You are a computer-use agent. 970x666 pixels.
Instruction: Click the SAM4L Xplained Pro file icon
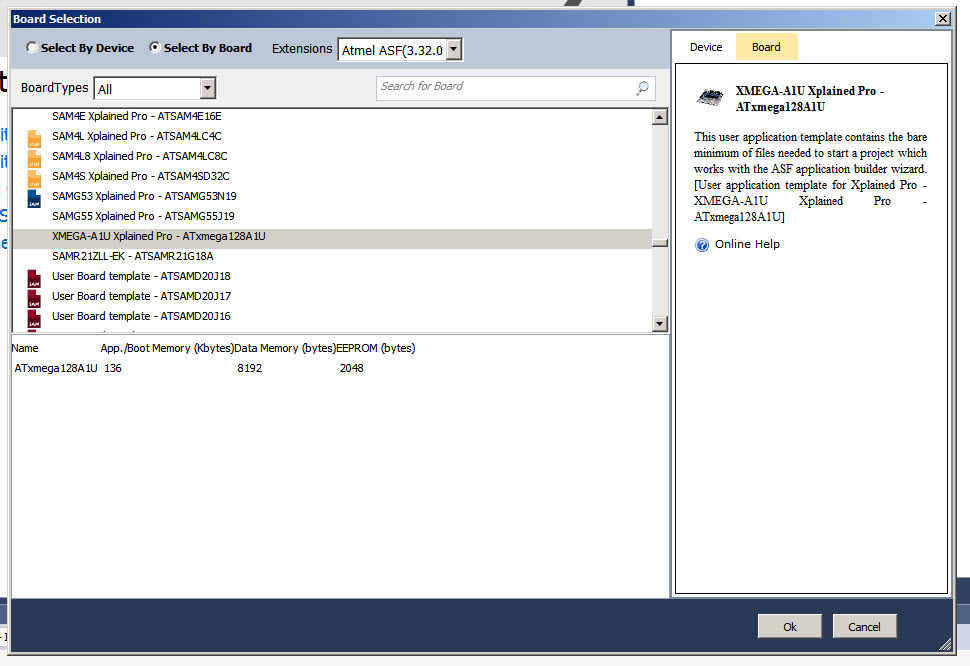[x=34, y=137]
